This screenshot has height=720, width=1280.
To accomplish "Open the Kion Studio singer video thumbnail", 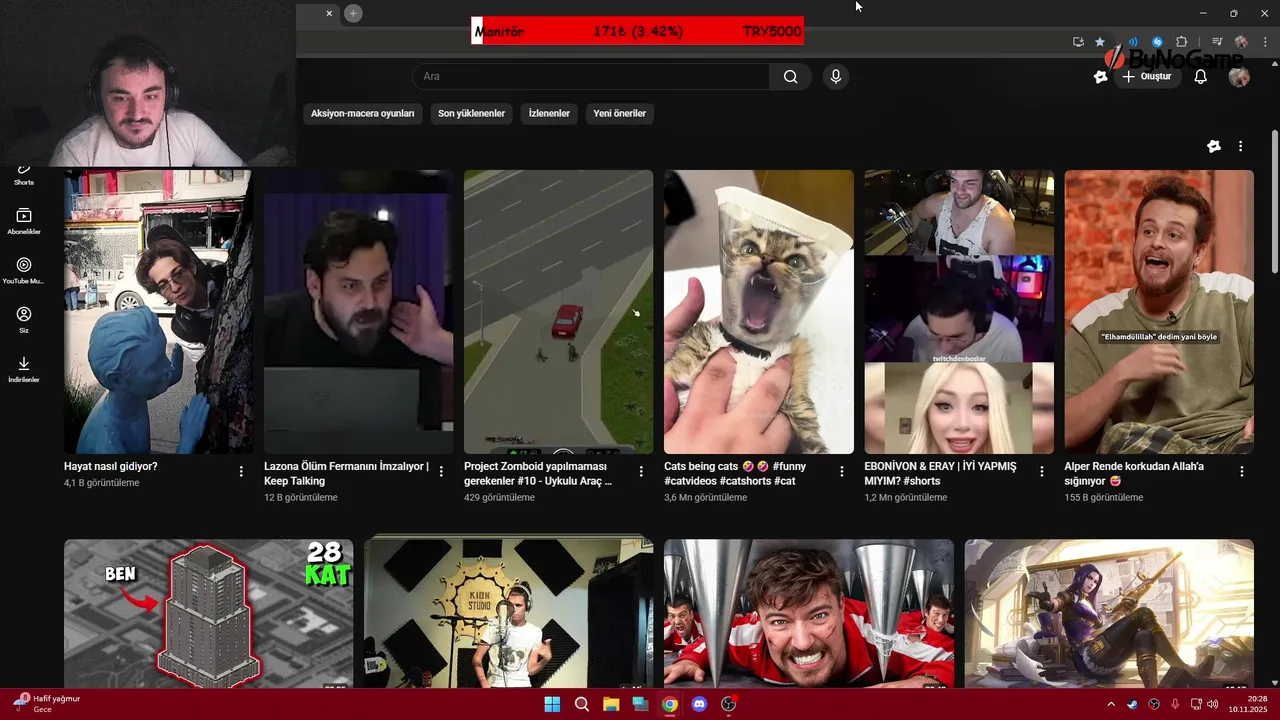I will (x=508, y=614).
